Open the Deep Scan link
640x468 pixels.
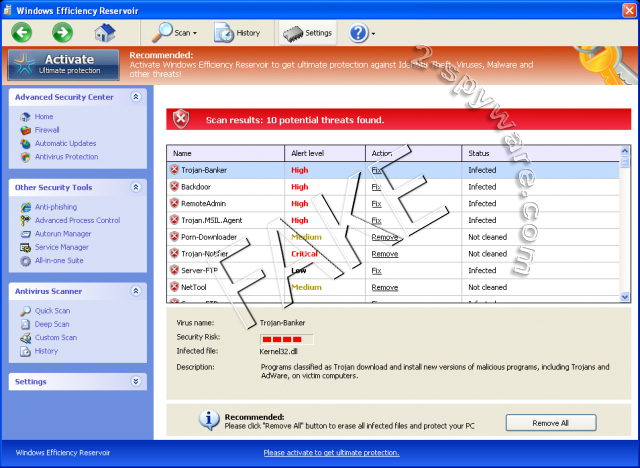(x=52, y=324)
